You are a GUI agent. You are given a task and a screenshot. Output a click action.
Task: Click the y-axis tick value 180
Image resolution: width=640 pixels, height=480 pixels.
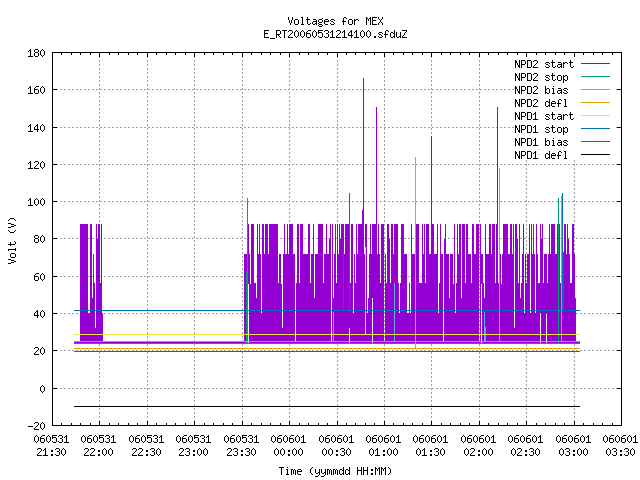(36, 53)
